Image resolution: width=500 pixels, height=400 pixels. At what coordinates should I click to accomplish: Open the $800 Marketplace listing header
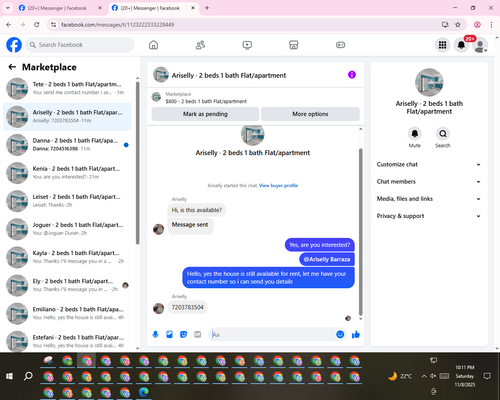click(x=206, y=98)
